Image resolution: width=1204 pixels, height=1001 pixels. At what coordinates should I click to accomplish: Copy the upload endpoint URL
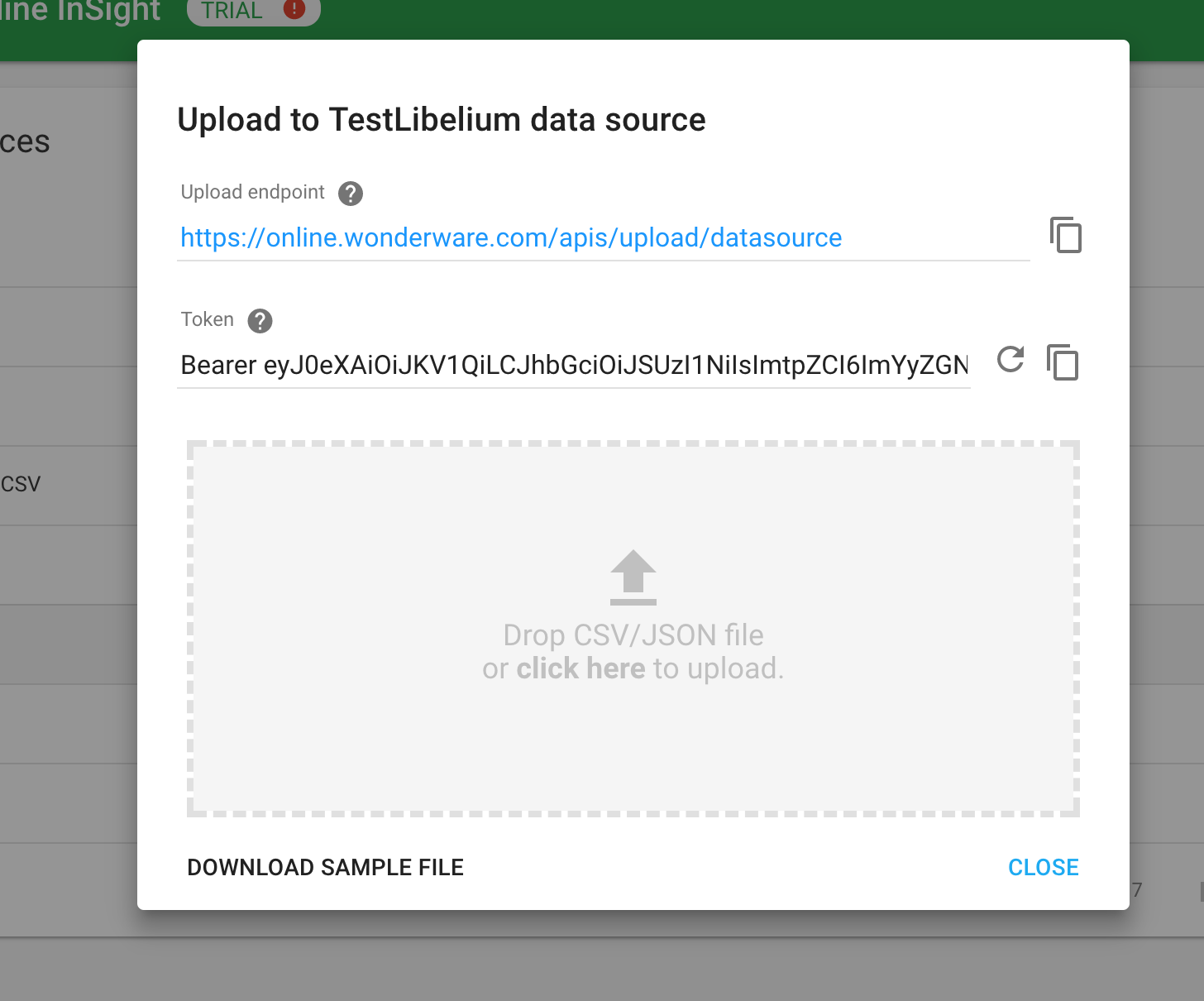click(1066, 235)
